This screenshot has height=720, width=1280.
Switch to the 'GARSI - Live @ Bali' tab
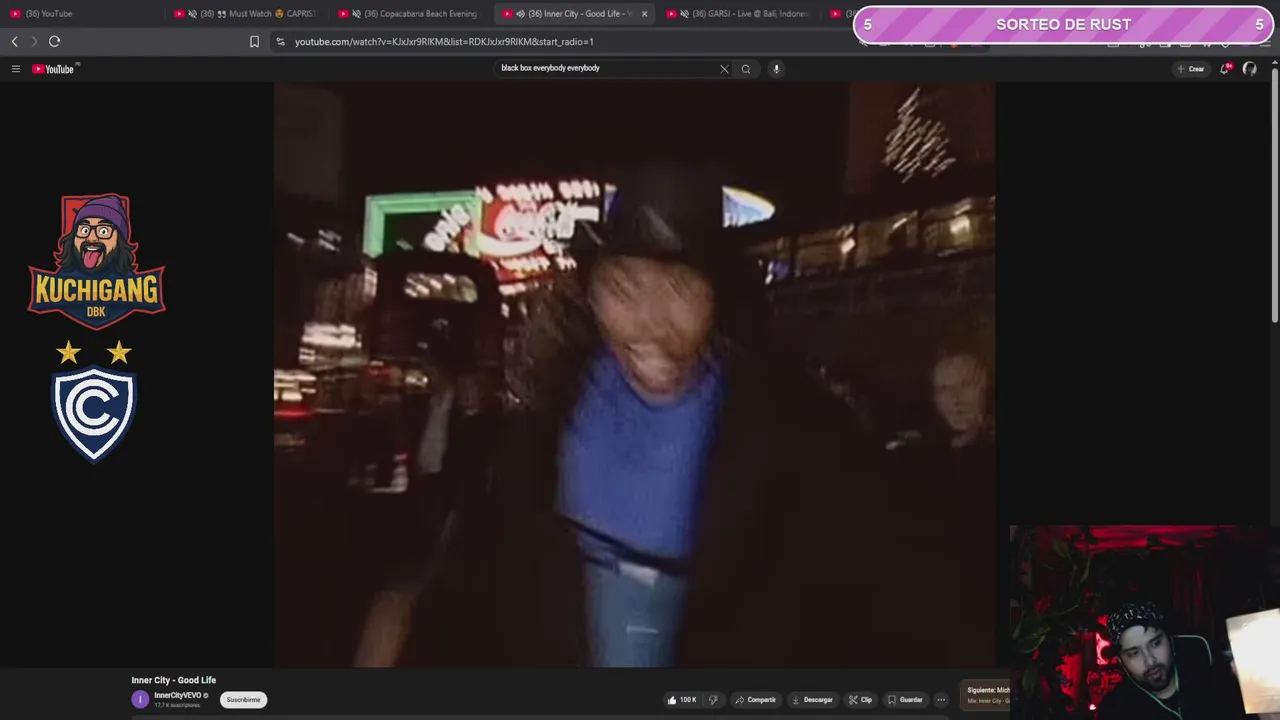coord(740,14)
